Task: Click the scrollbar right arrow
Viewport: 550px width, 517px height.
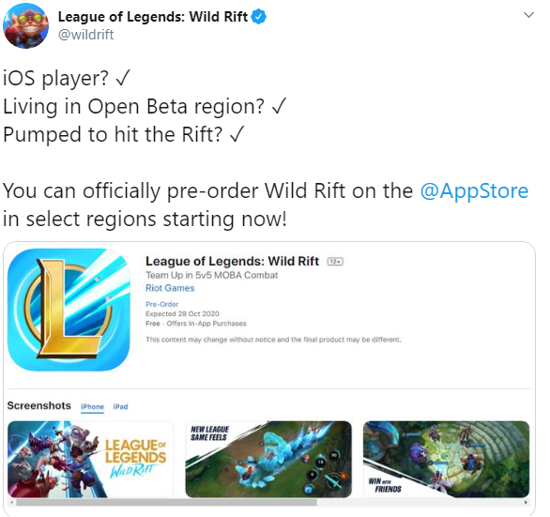Action: coord(525,502)
